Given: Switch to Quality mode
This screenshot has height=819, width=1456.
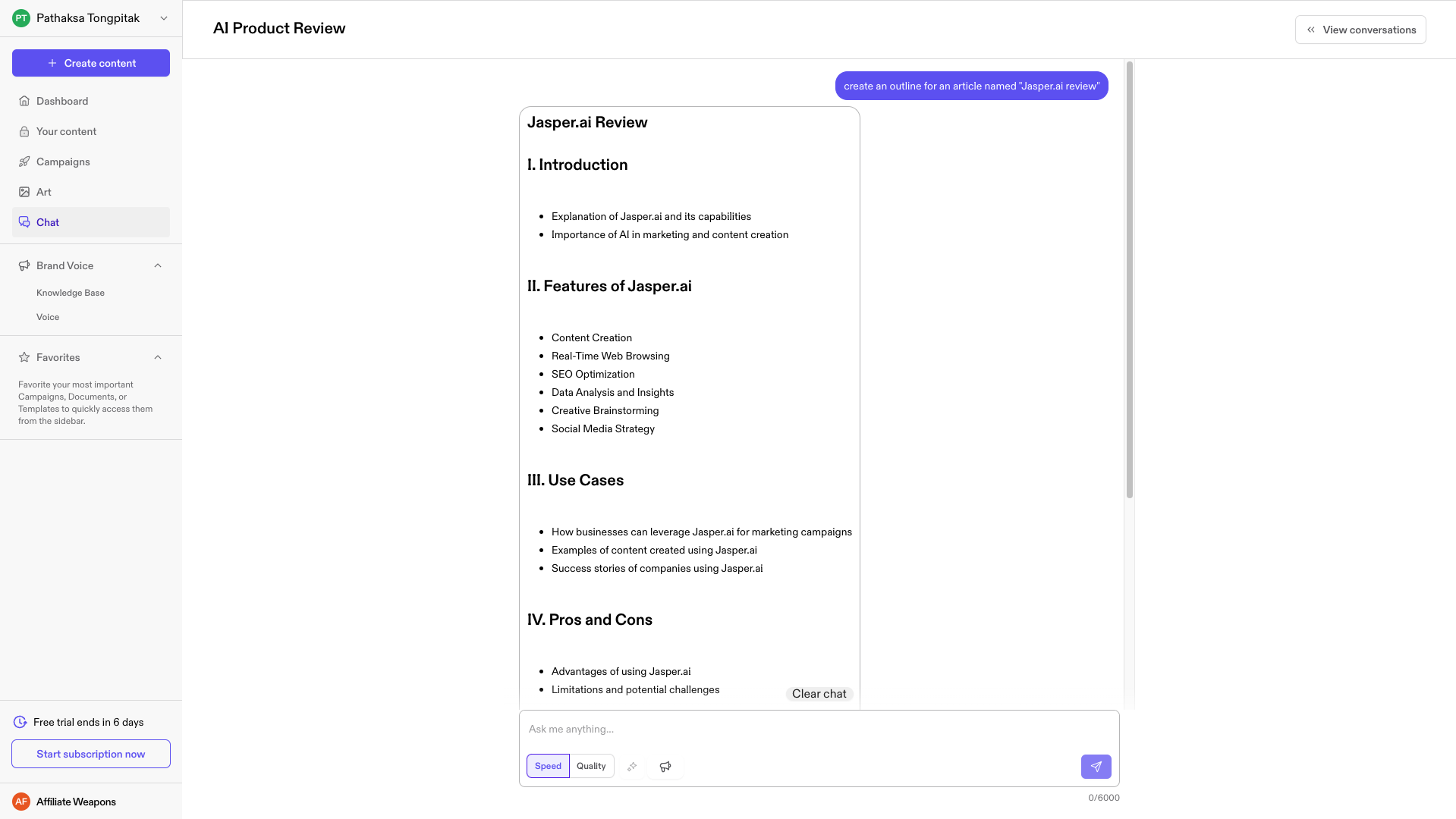Looking at the screenshot, I should pyautogui.click(x=591, y=766).
